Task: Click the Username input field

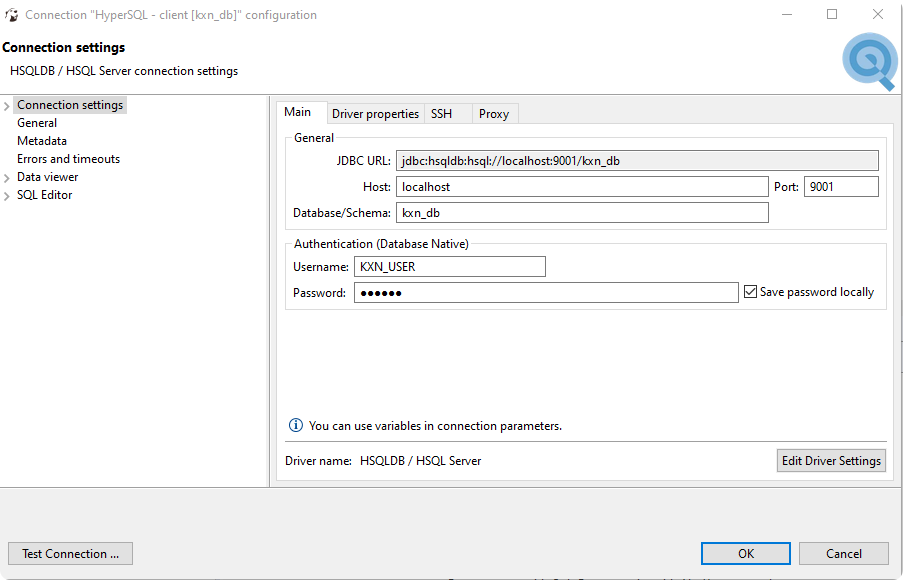Action: 449,267
